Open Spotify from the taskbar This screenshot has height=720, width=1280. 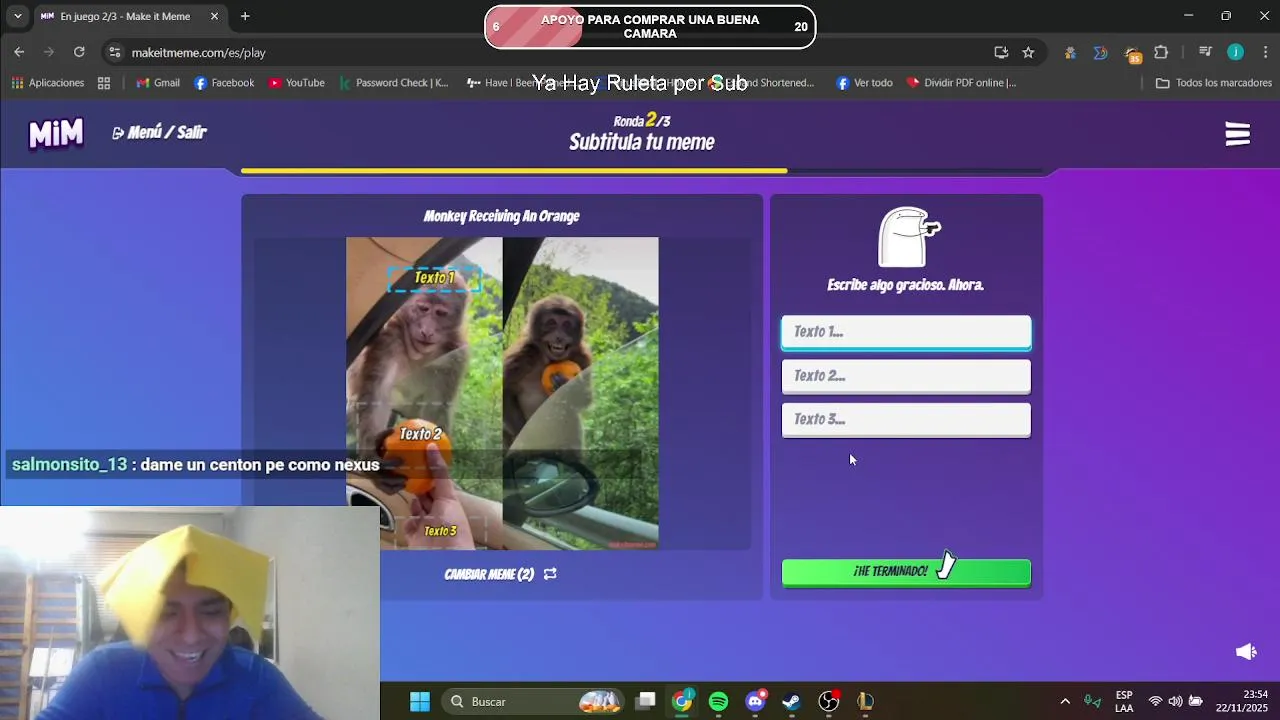coord(718,701)
